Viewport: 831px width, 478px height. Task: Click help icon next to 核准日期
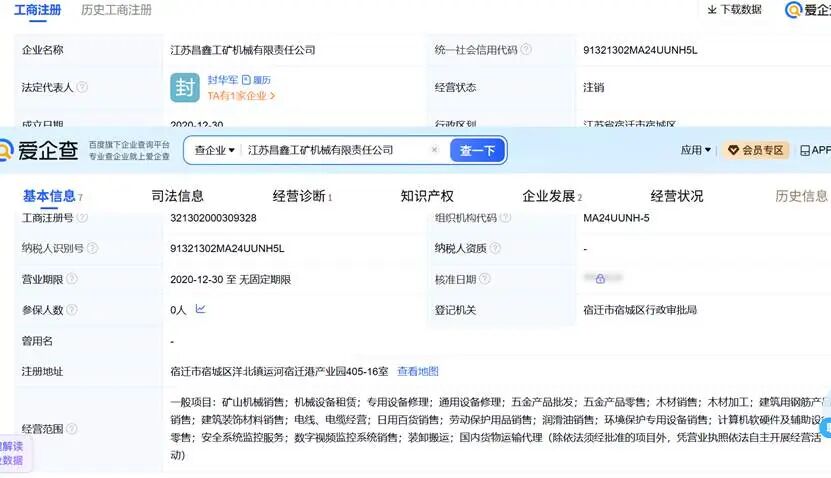484,279
